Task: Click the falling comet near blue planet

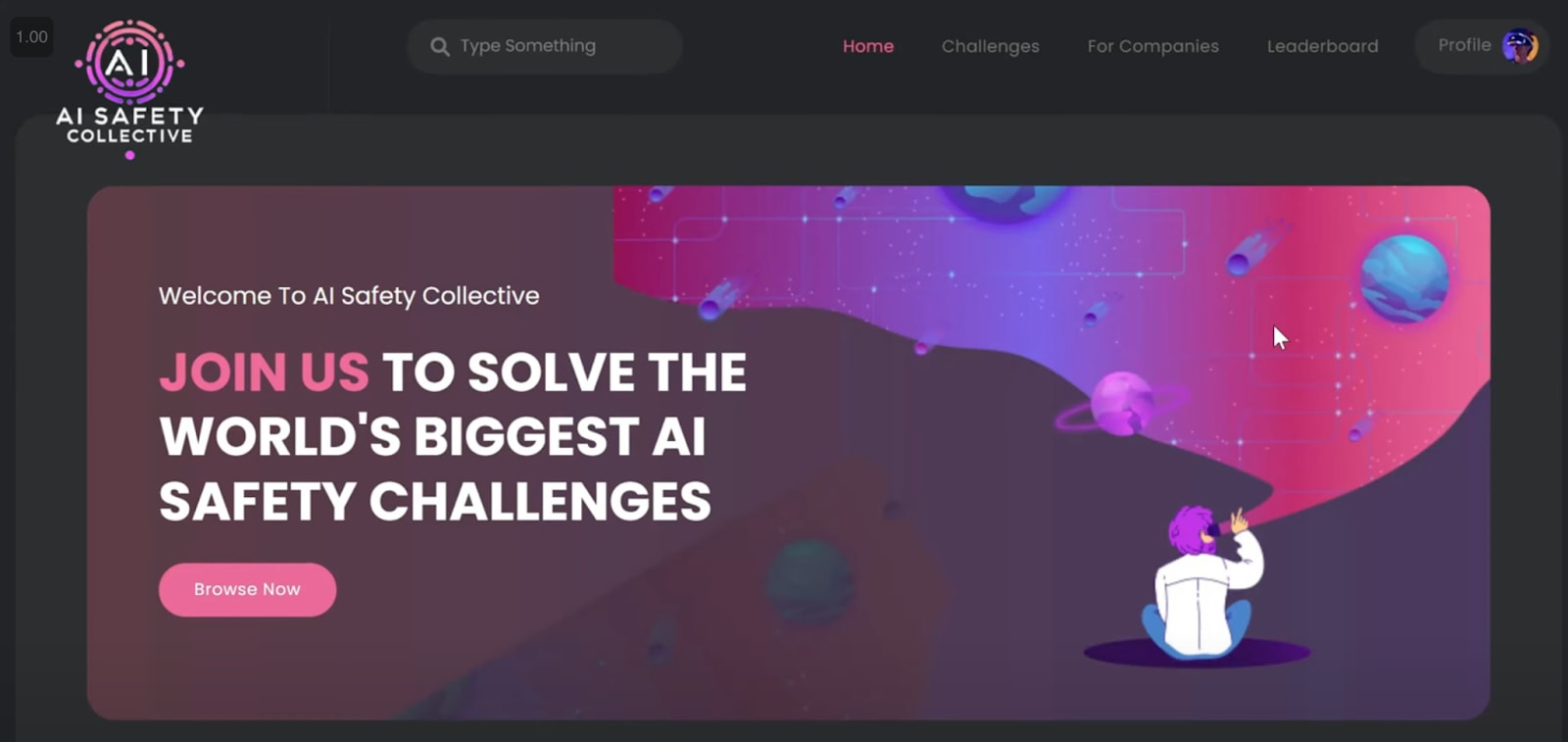Action: (1256, 247)
